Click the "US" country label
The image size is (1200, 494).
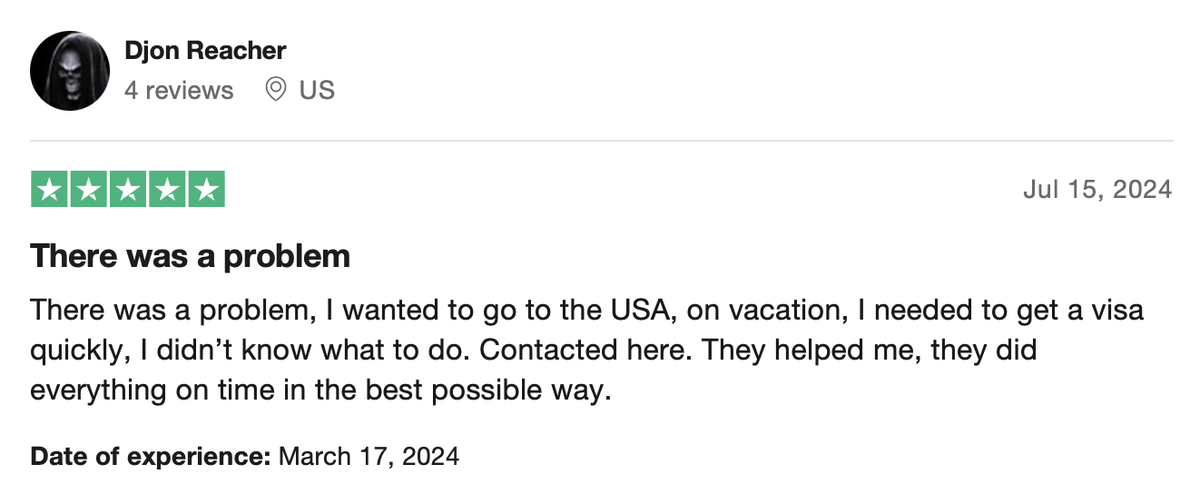point(317,90)
